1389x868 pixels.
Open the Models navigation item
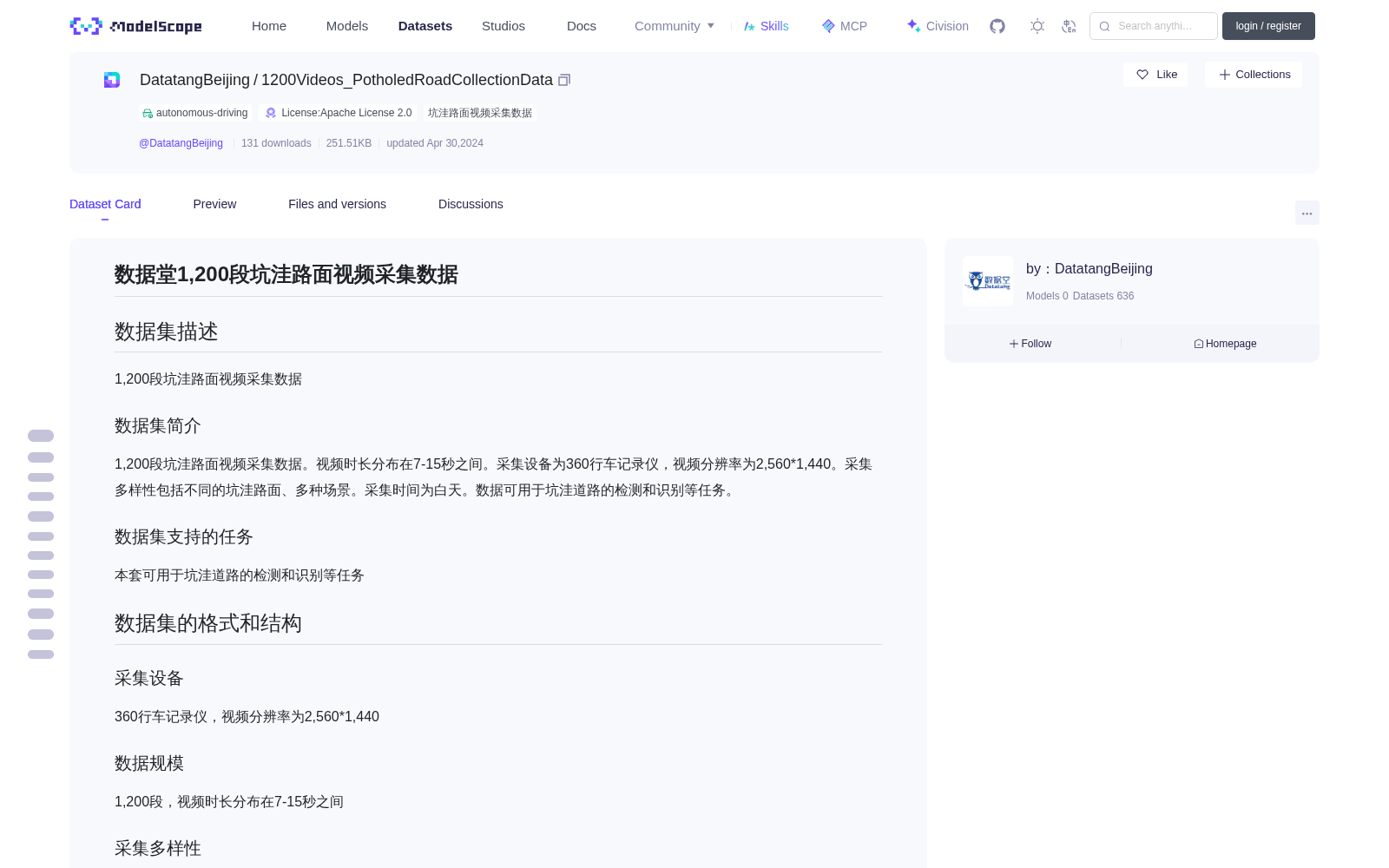tap(347, 26)
